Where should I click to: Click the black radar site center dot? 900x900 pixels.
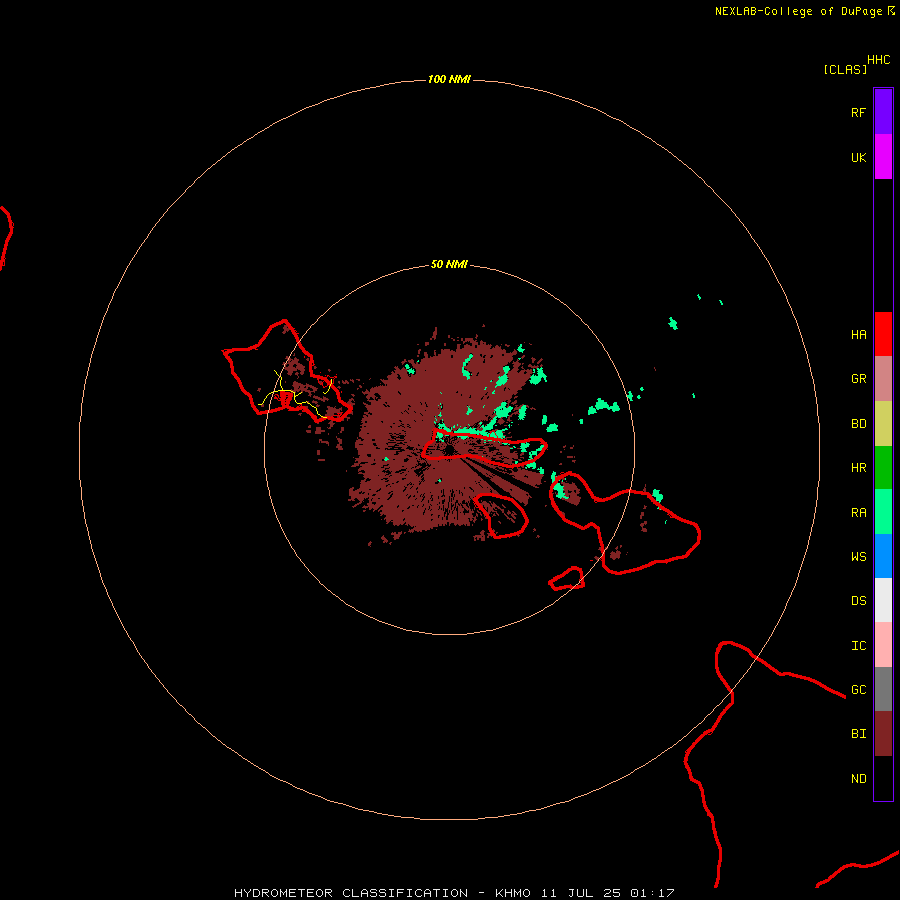[x=449, y=450]
